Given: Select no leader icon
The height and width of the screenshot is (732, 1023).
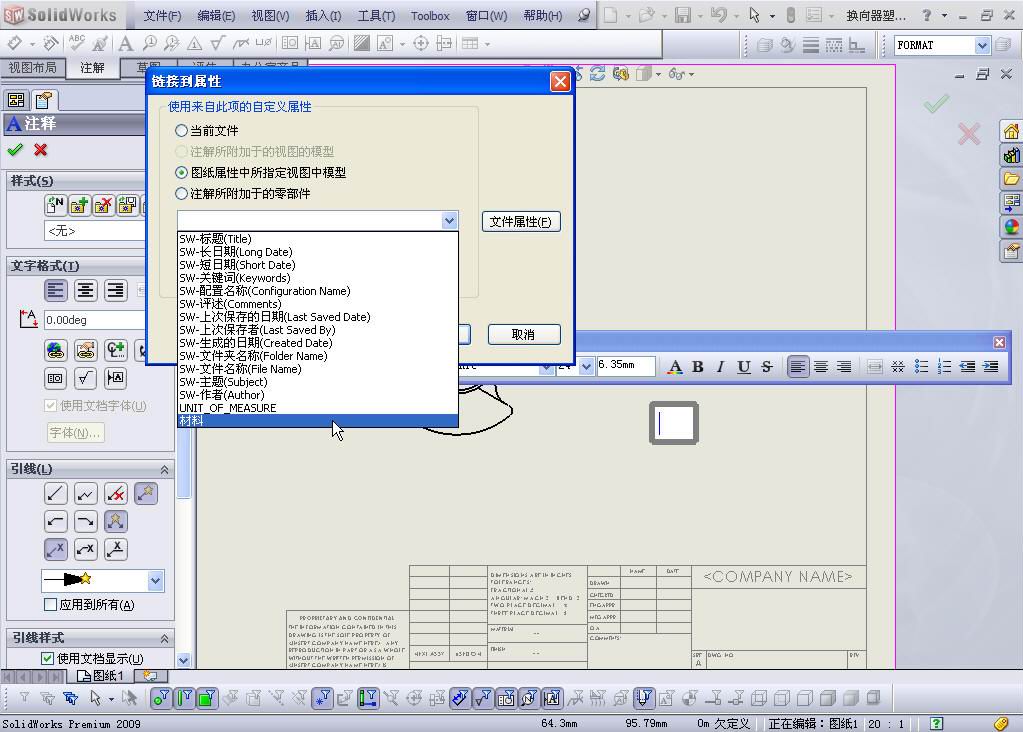Looking at the screenshot, I should tap(115, 494).
